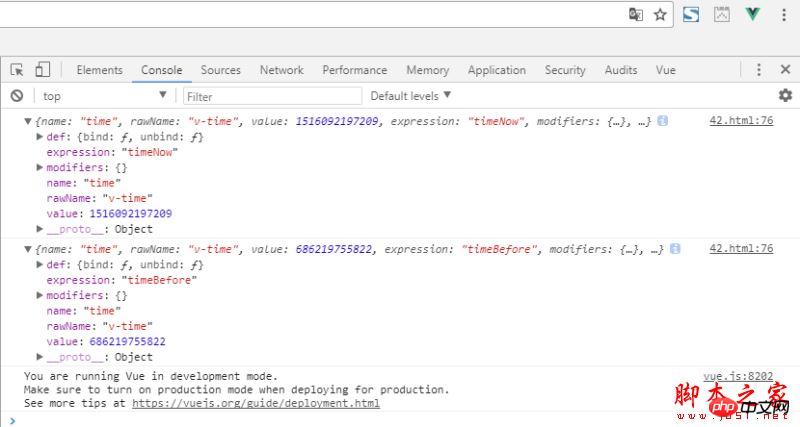Open the Default levels dropdown
The height and width of the screenshot is (427, 800).
pyautogui.click(x=411, y=96)
